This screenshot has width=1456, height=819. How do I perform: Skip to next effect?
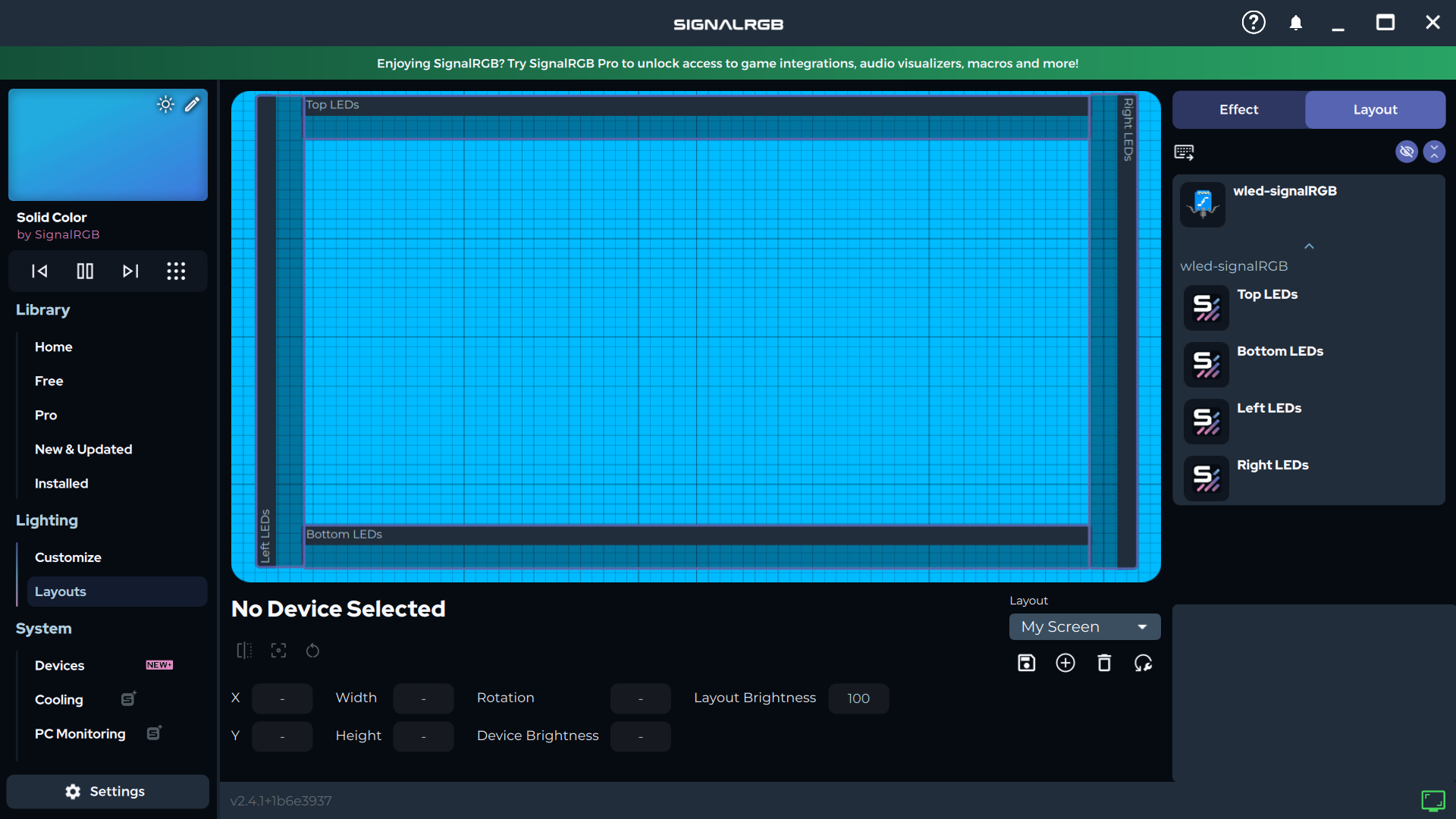click(x=130, y=271)
